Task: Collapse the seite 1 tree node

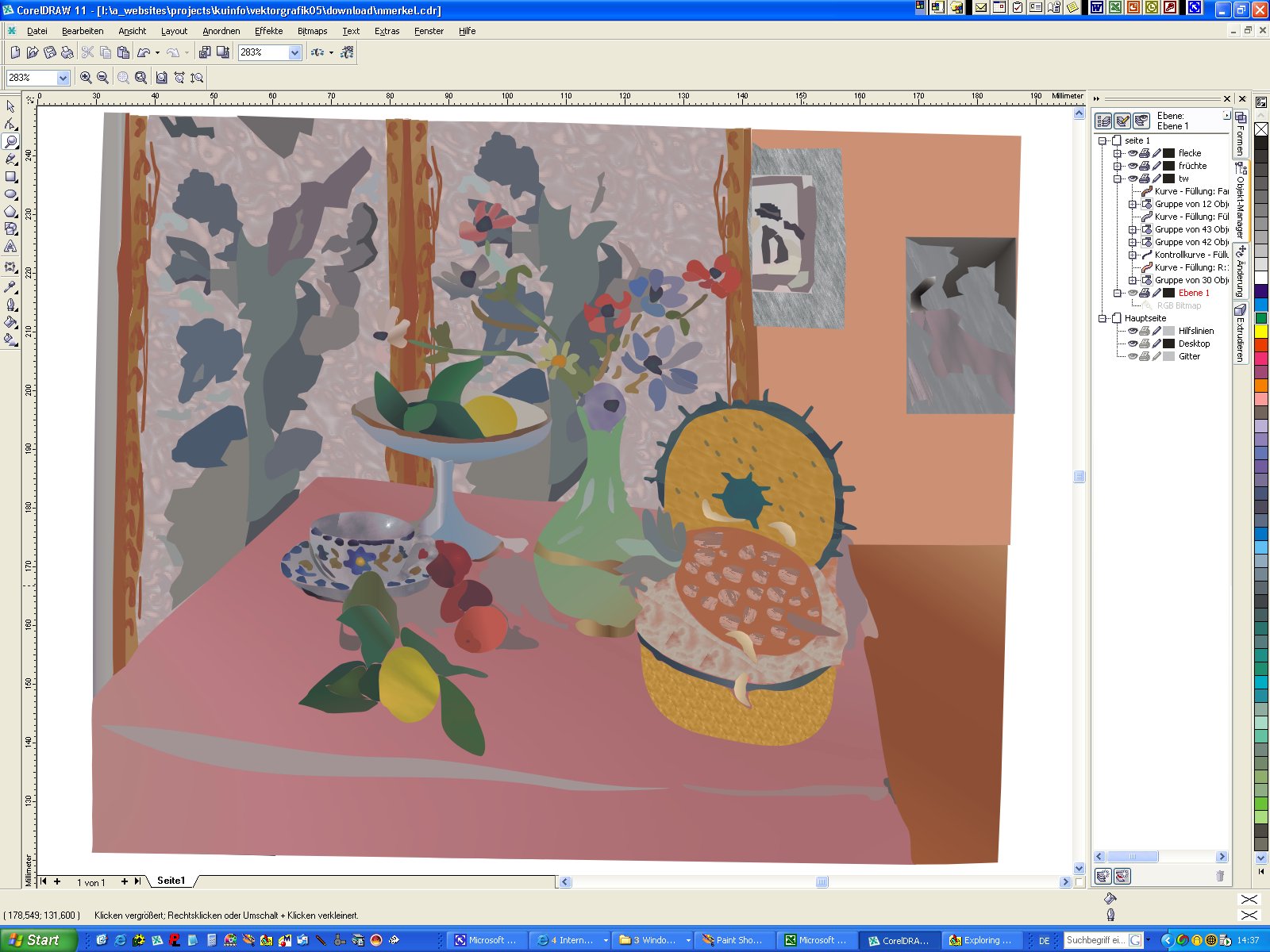Action: pyautogui.click(x=1103, y=140)
